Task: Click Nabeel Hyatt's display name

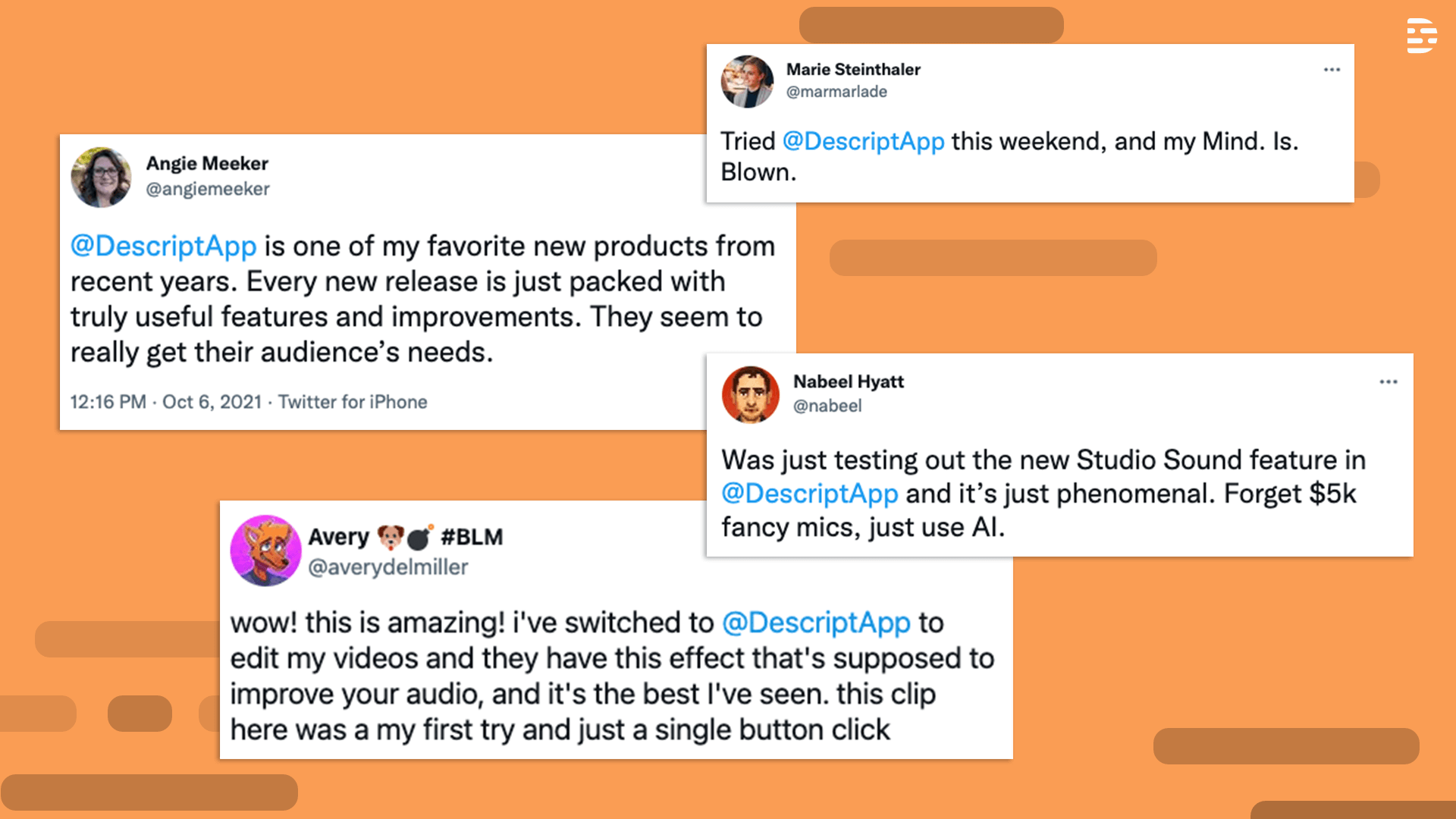Action: pyautogui.click(x=849, y=381)
